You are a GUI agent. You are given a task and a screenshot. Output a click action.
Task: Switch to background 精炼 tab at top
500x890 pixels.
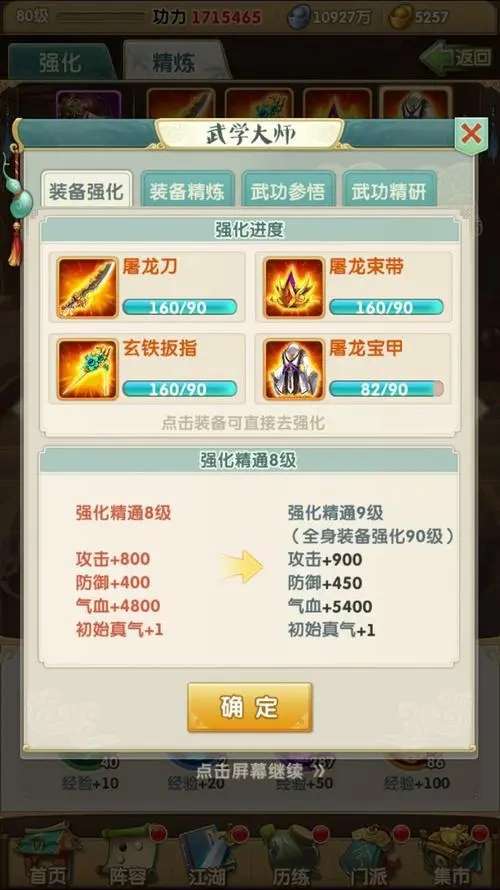[x=174, y=61]
